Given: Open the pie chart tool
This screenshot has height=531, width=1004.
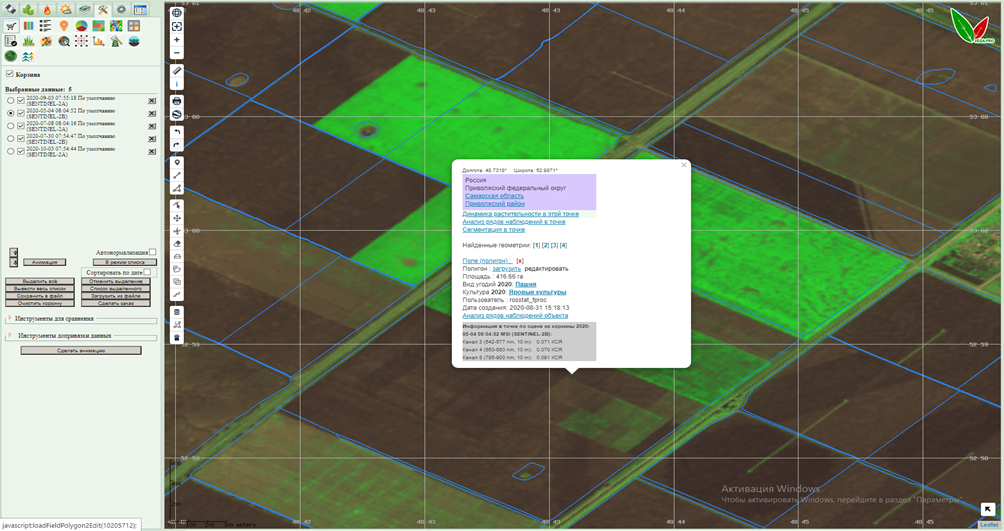Looking at the screenshot, I should coord(81,26).
